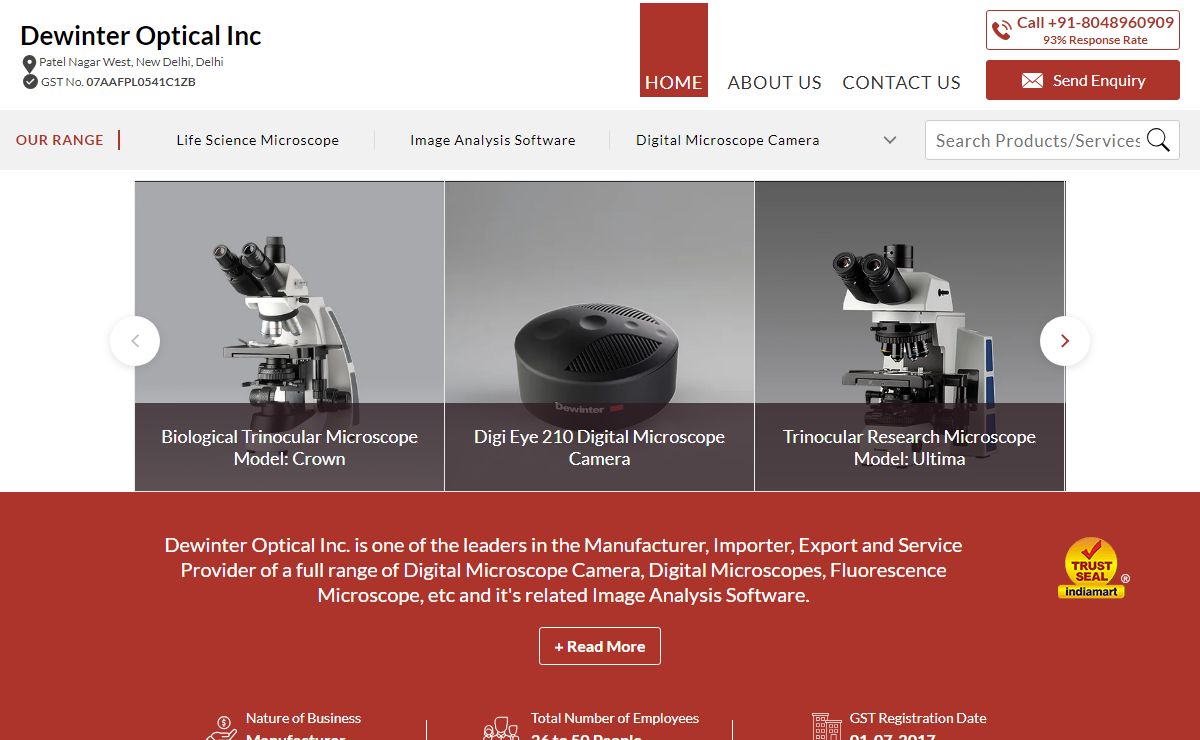Click the 93% Response Rate text
The height and width of the screenshot is (740, 1200).
1095,41
